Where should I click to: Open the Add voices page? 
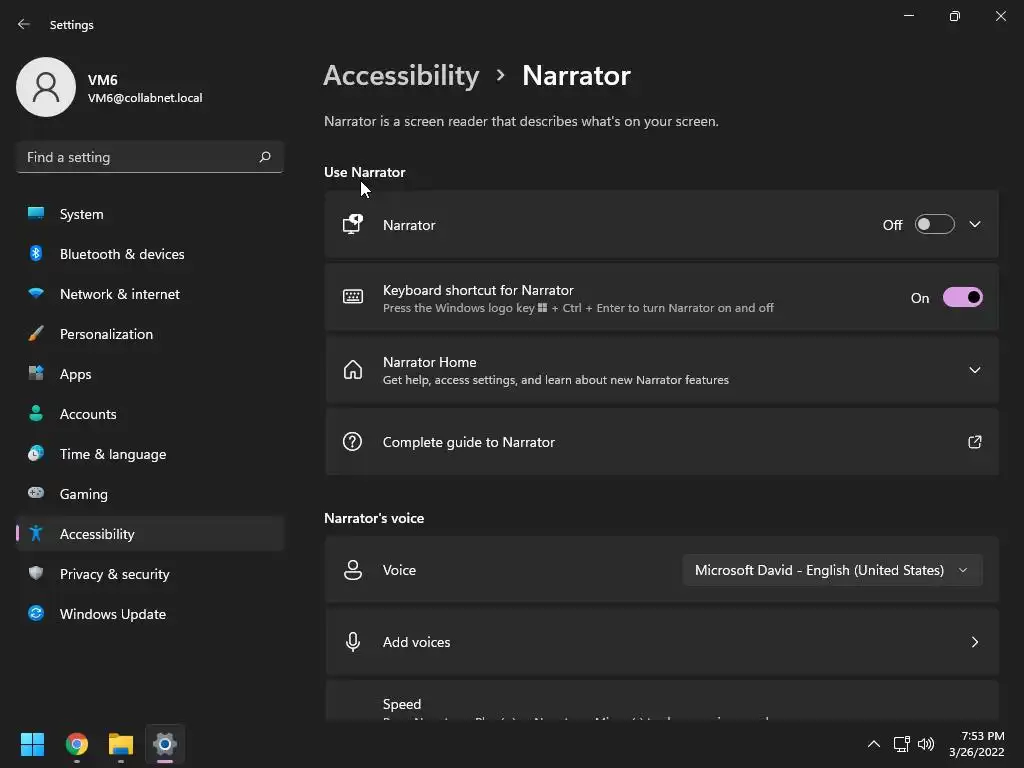662,642
